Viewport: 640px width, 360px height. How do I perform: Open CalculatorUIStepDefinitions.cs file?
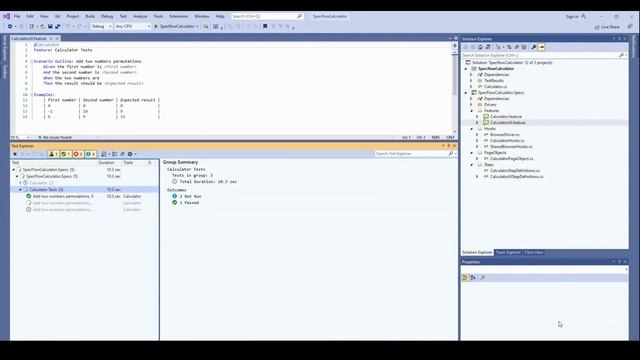point(516,177)
